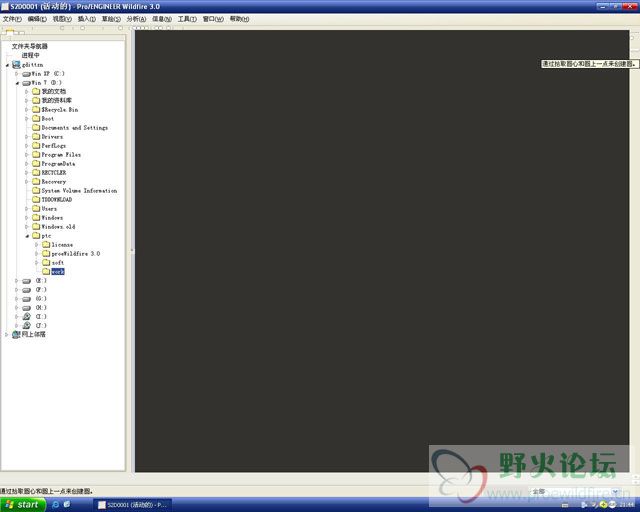Click the S2D0001 taskbar button
640x512 pixels.
[x=133, y=505]
